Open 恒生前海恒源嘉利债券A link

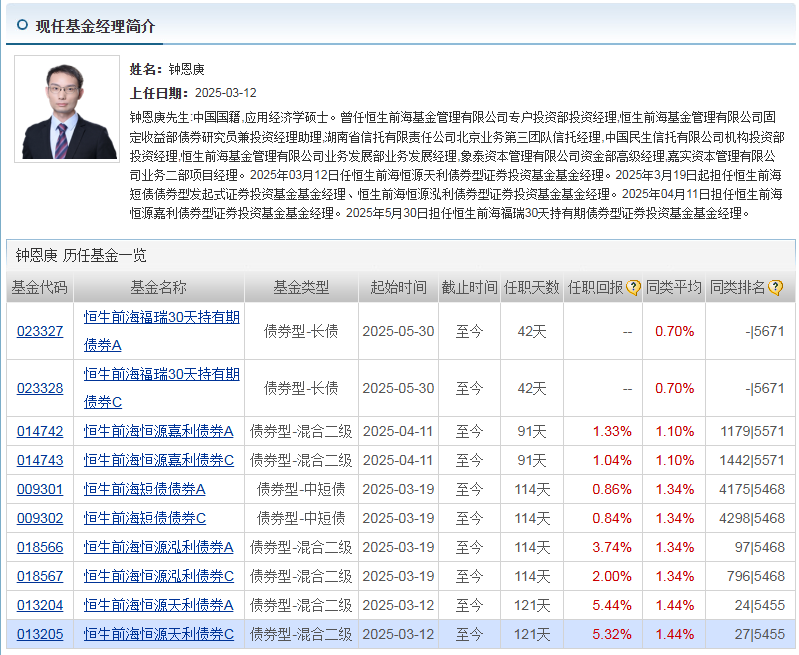pos(158,431)
